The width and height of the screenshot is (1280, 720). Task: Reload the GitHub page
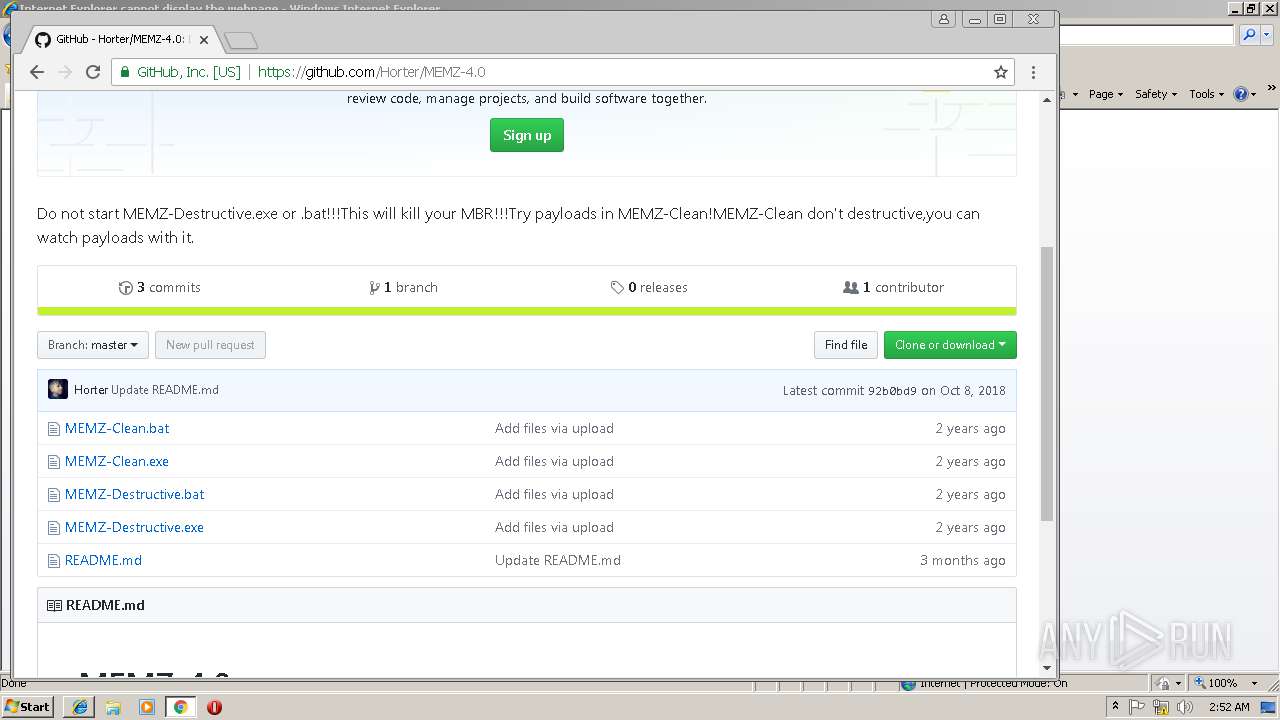coord(93,72)
